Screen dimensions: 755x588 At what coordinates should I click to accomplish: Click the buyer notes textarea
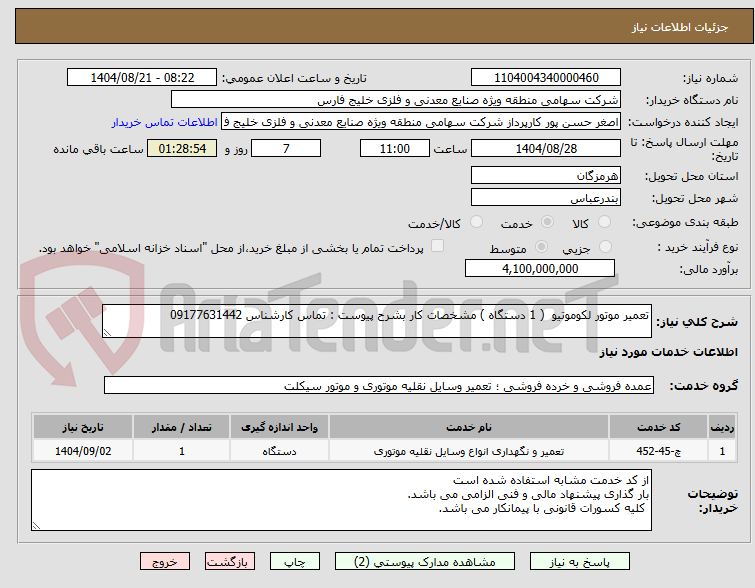click(x=341, y=500)
